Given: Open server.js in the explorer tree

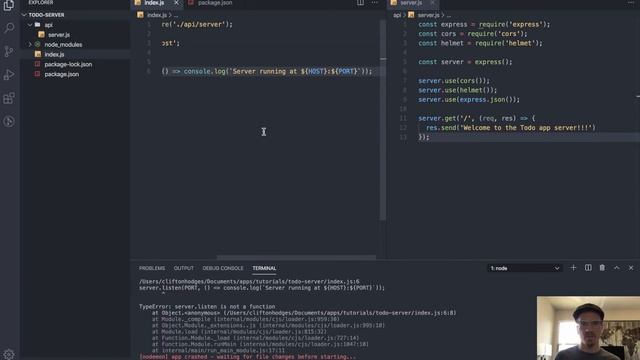Looking at the screenshot, I should click(59, 35).
